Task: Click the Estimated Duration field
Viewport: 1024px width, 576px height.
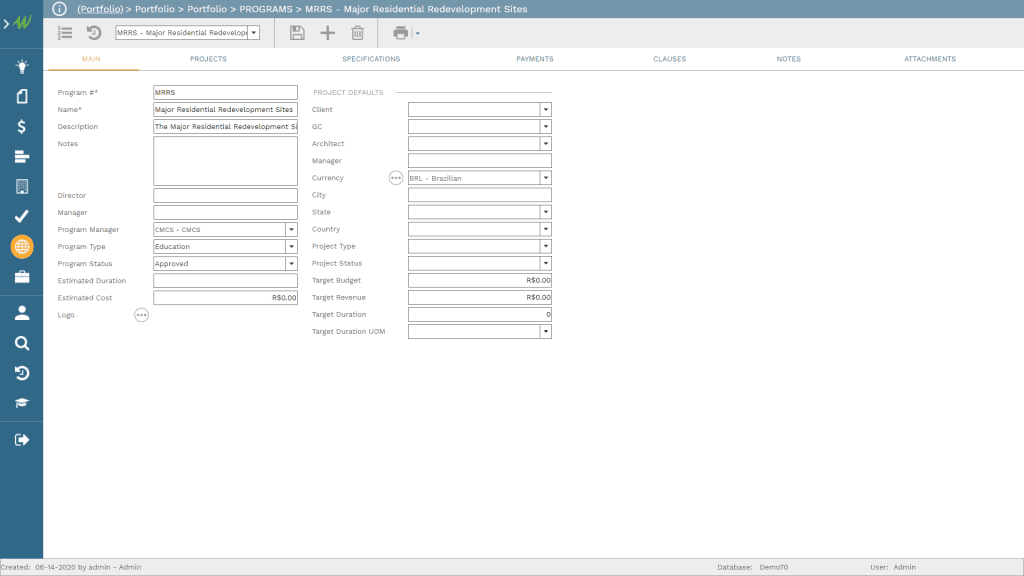Action: (225, 280)
